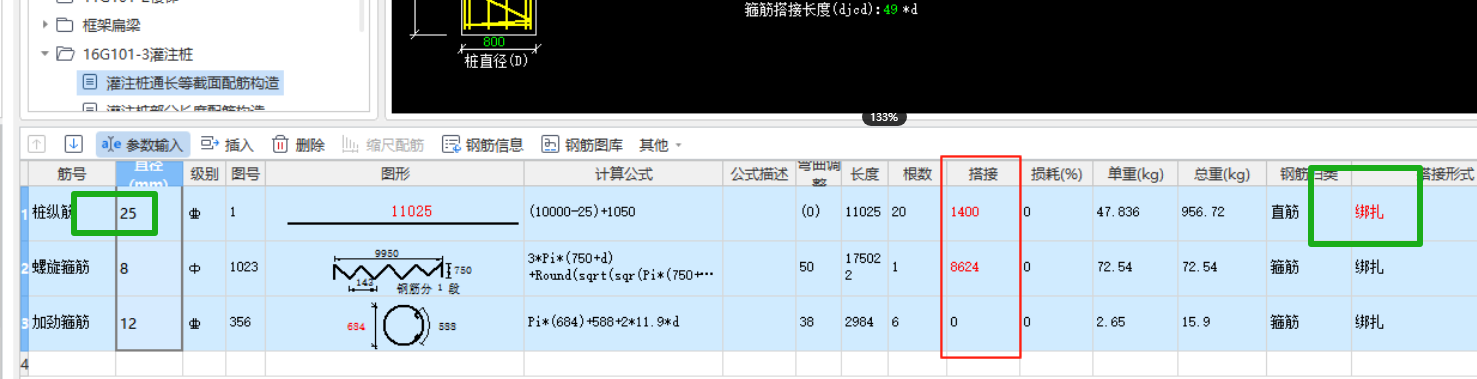Click figure number cell 356
This screenshot has height=379, width=1477.
pos(246,323)
